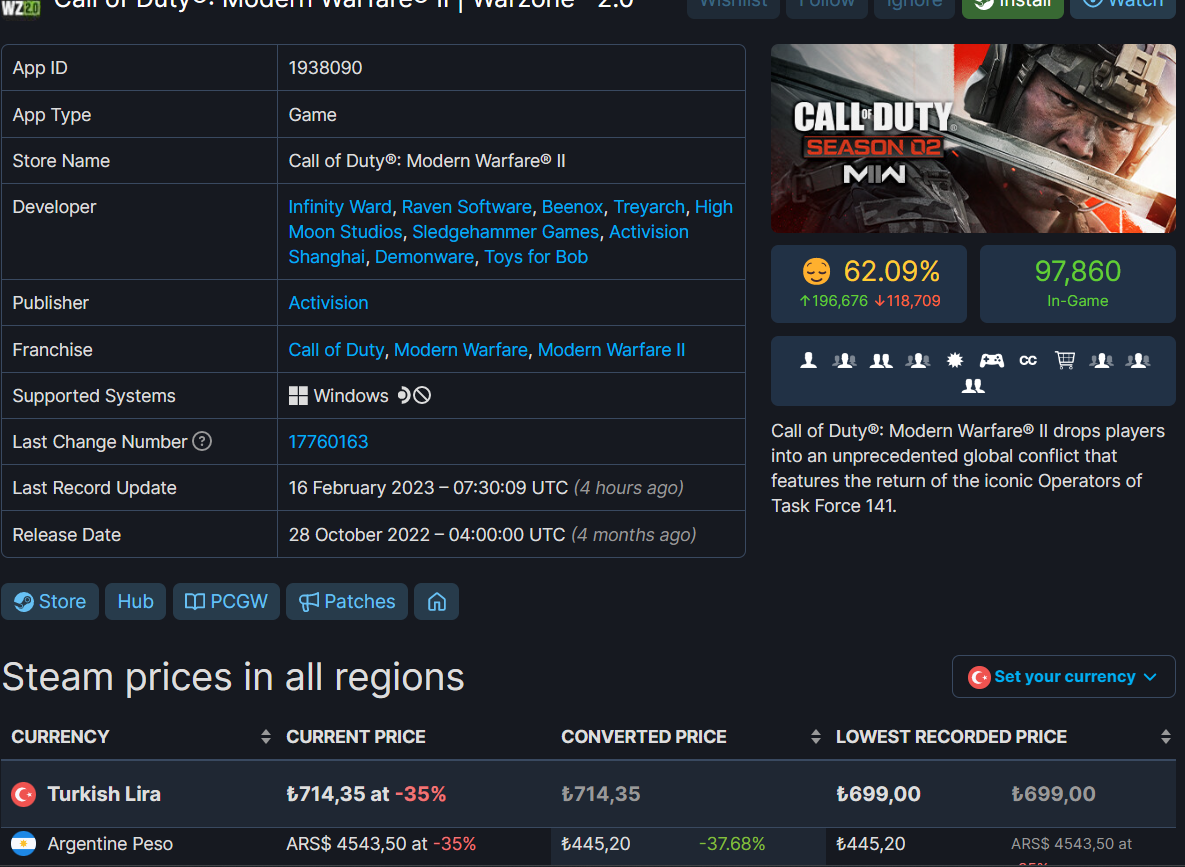Click the lone two-person icon below the icon row
The height and width of the screenshot is (867, 1185).
[973, 386]
